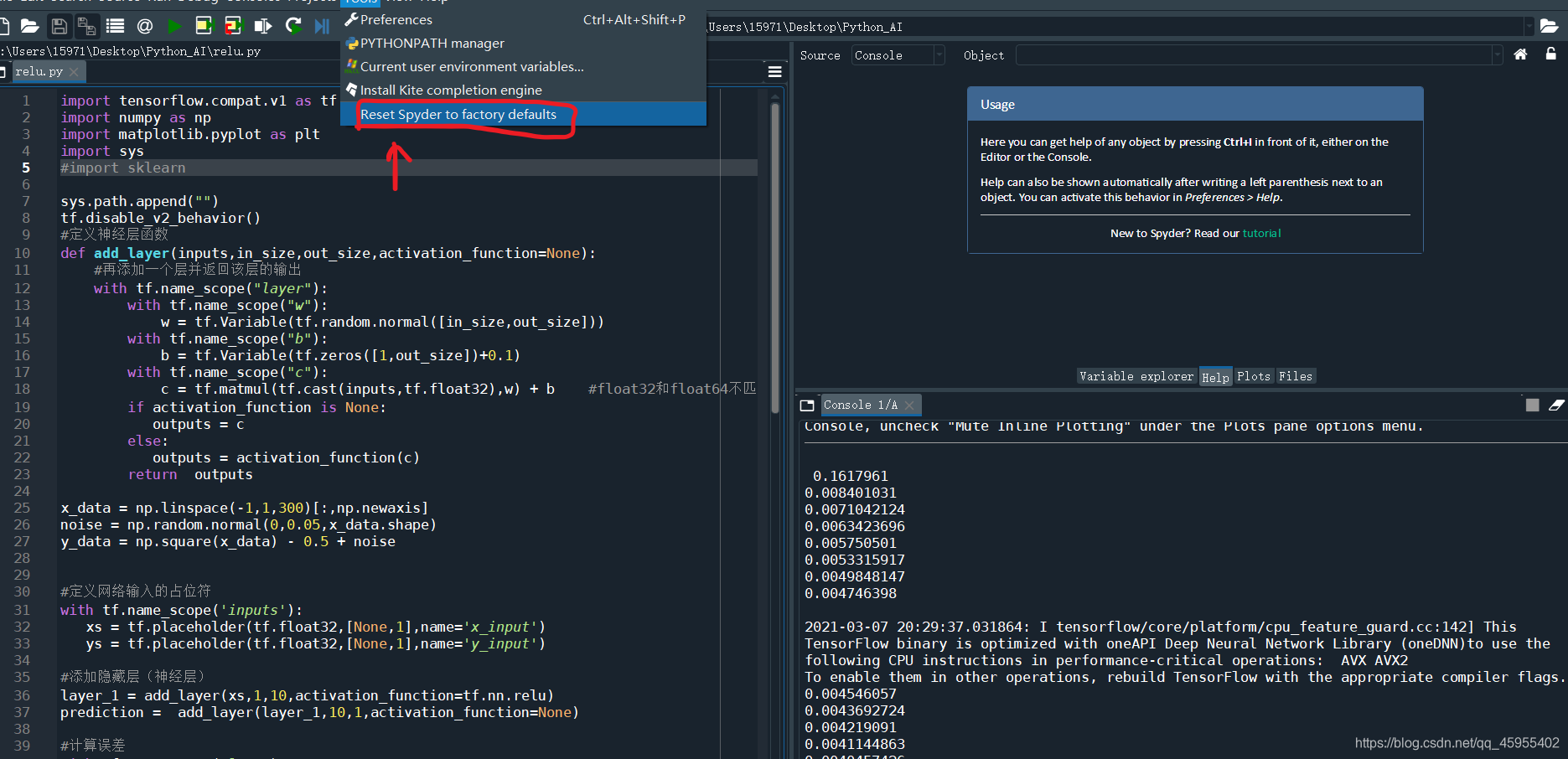Click the restart kernel icon
The height and width of the screenshot is (759, 1568).
pyautogui.click(x=292, y=26)
